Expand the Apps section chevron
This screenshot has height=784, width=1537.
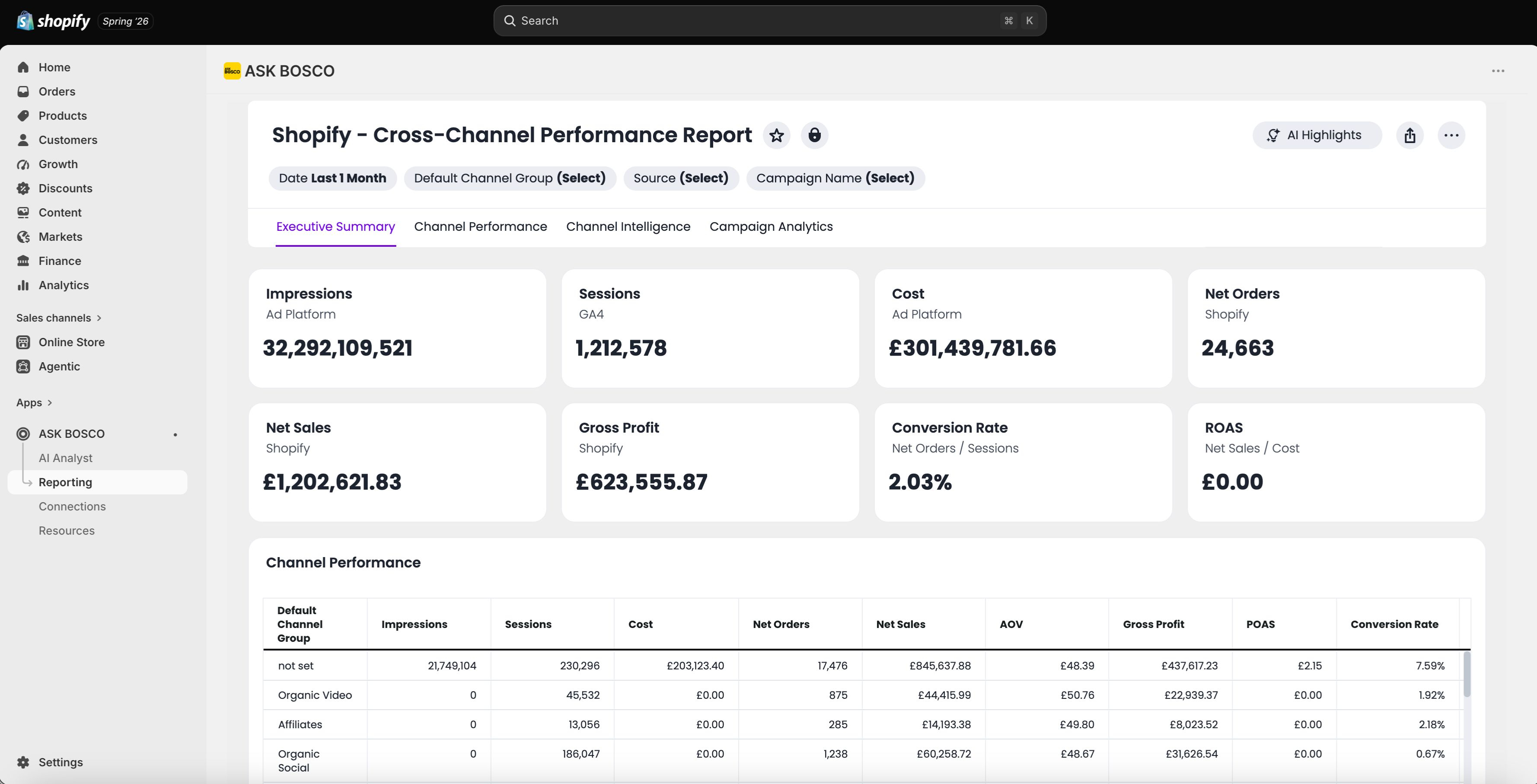(x=50, y=403)
